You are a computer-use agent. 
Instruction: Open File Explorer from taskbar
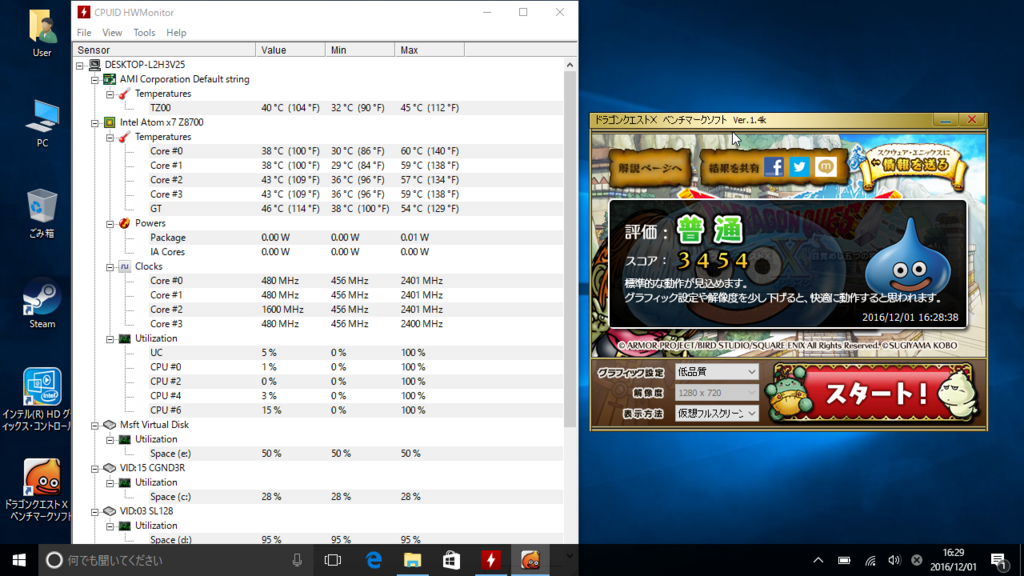coord(412,560)
